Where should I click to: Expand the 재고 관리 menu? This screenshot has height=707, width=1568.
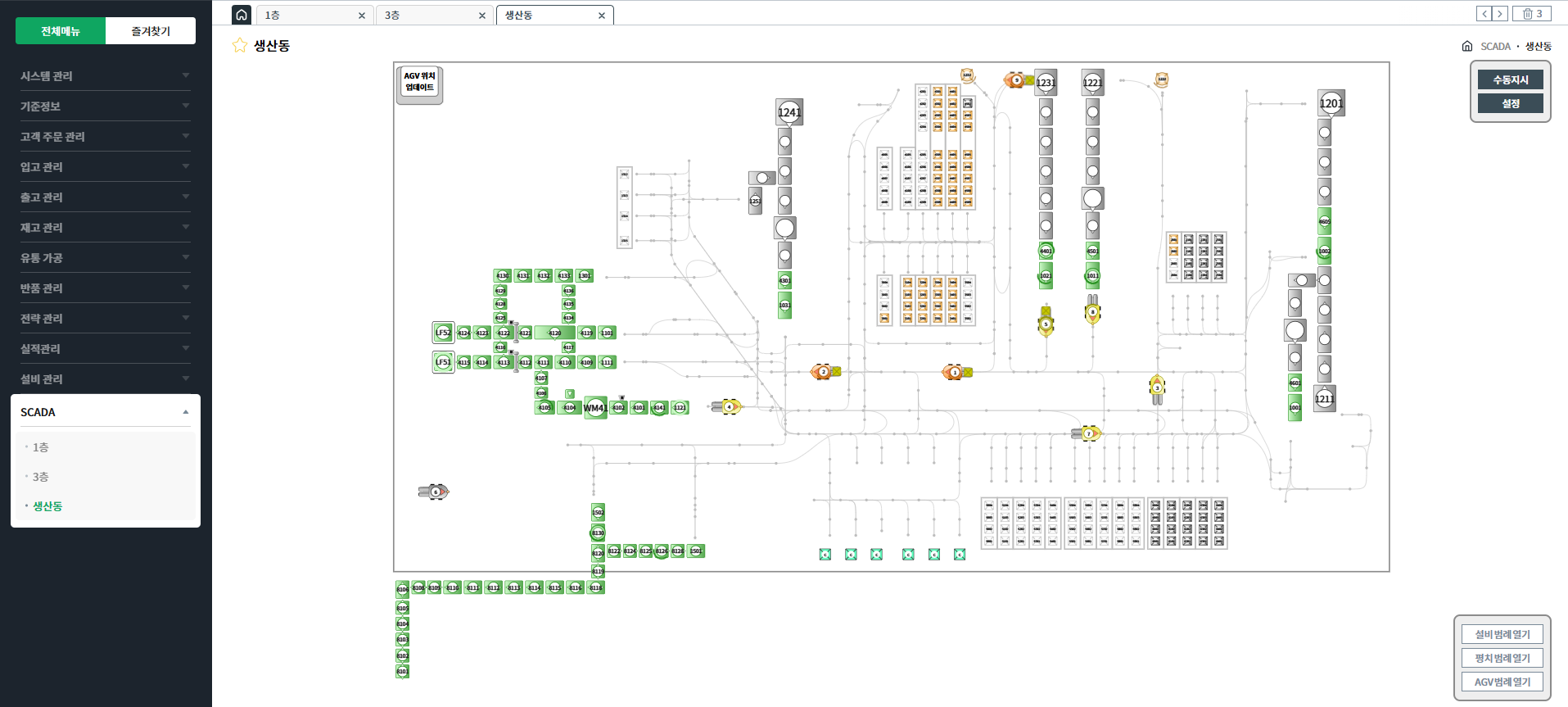[106, 227]
